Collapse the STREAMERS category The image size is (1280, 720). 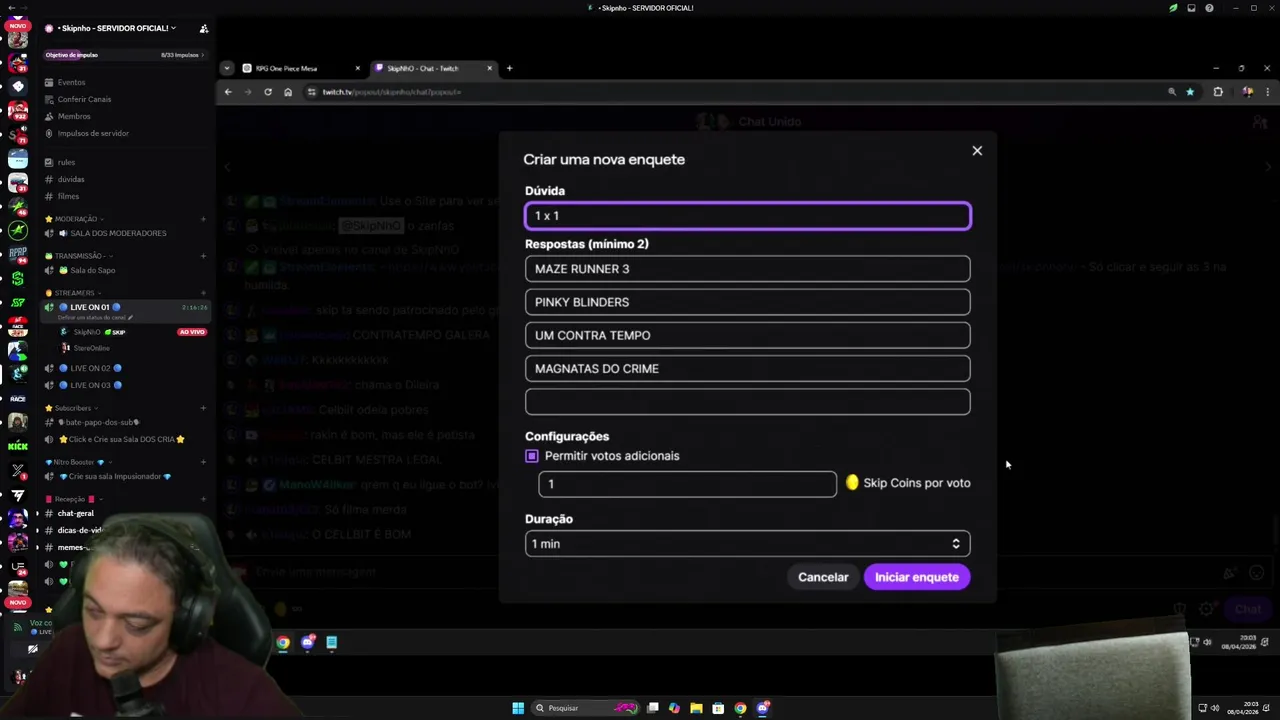pyautogui.click(x=74, y=293)
